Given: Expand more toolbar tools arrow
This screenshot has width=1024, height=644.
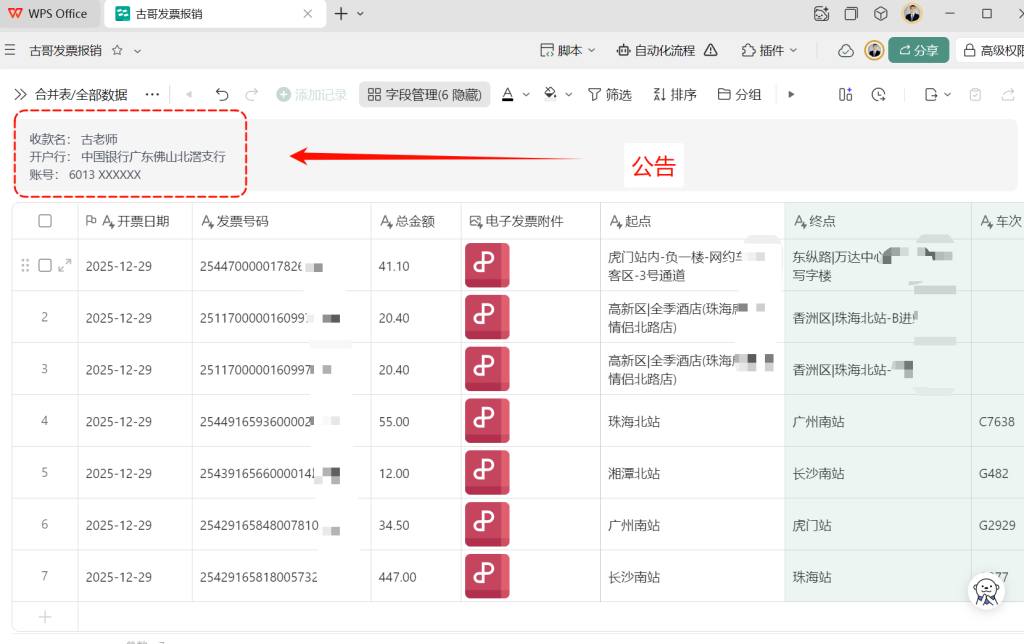Looking at the screenshot, I should (x=791, y=95).
